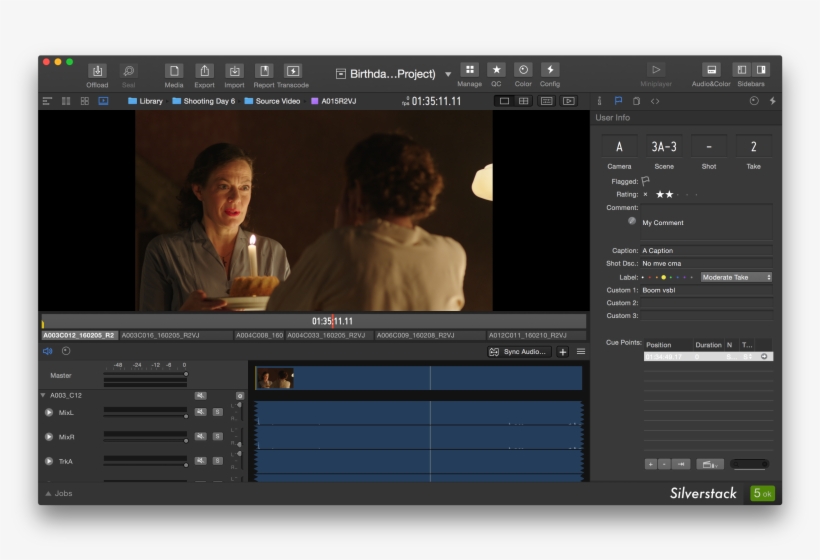Select the Shooting Day 6 breadcrumb

pos(208,101)
